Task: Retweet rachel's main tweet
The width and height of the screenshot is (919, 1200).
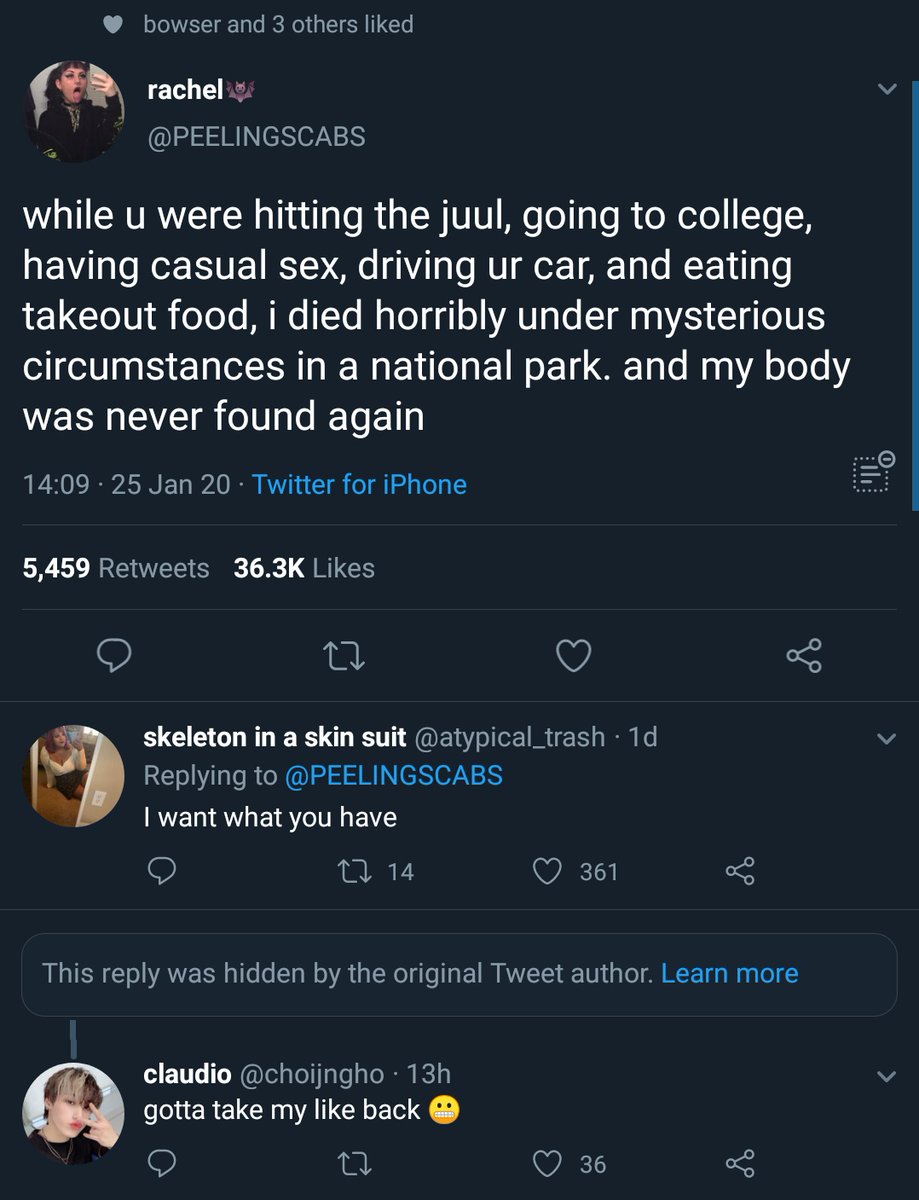Action: click(x=345, y=656)
